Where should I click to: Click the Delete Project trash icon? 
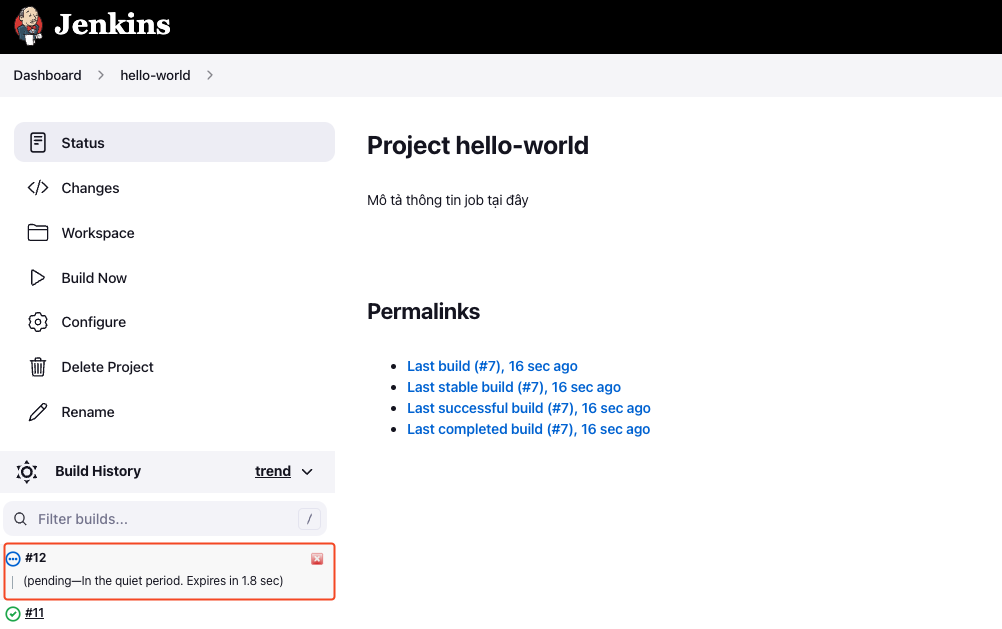(38, 367)
